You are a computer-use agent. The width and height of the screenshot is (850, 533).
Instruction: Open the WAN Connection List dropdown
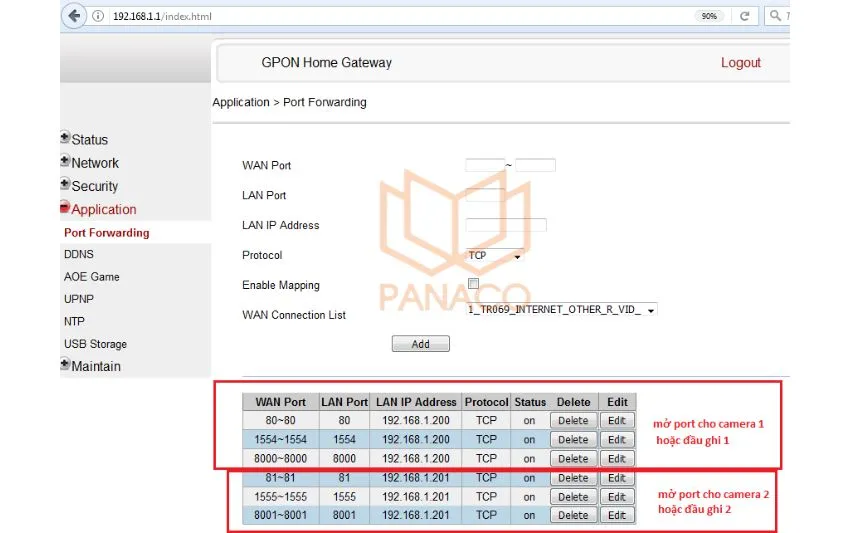click(x=562, y=310)
